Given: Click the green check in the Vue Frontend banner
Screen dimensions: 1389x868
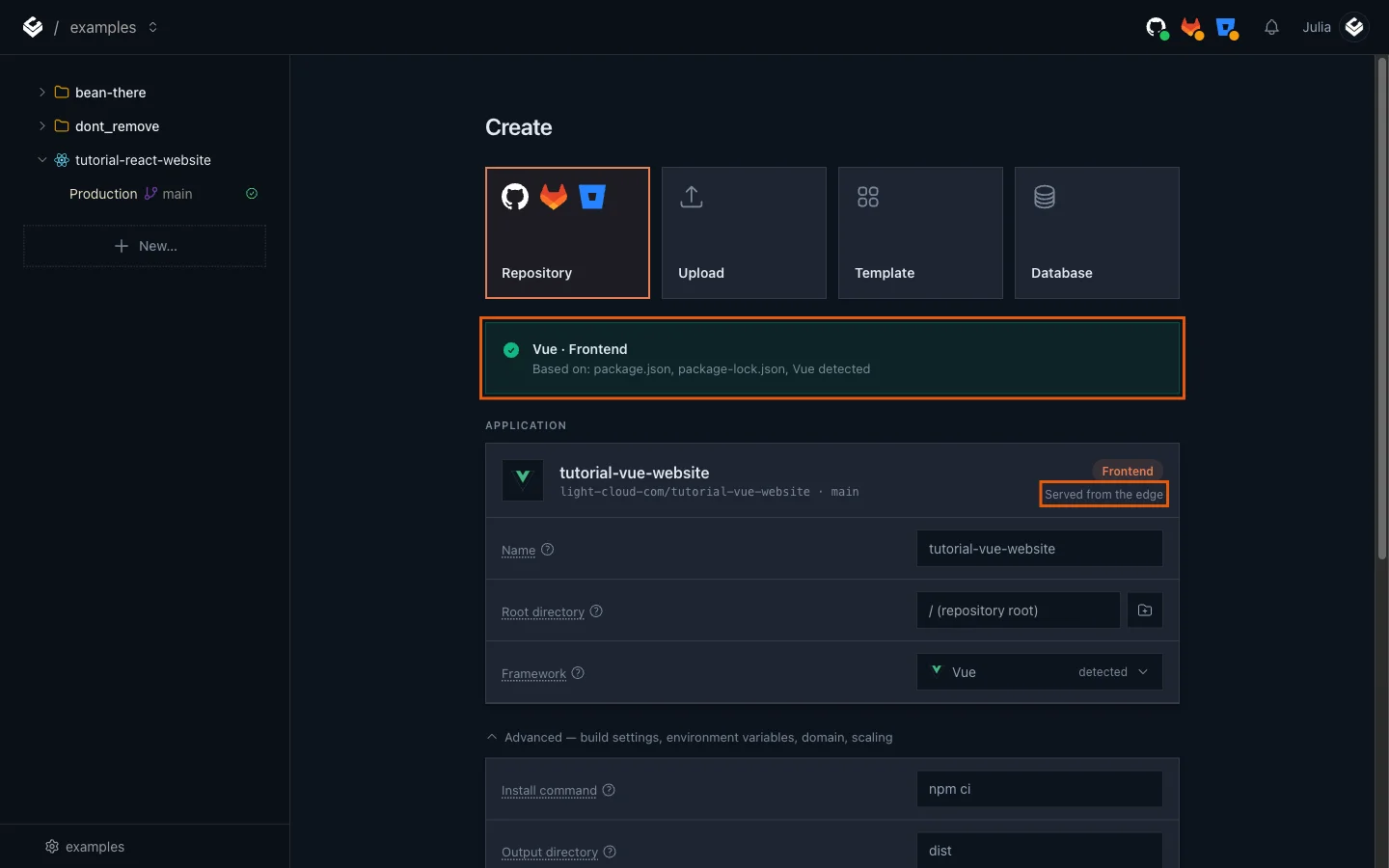Looking at the screenshot, I should 511,350.
